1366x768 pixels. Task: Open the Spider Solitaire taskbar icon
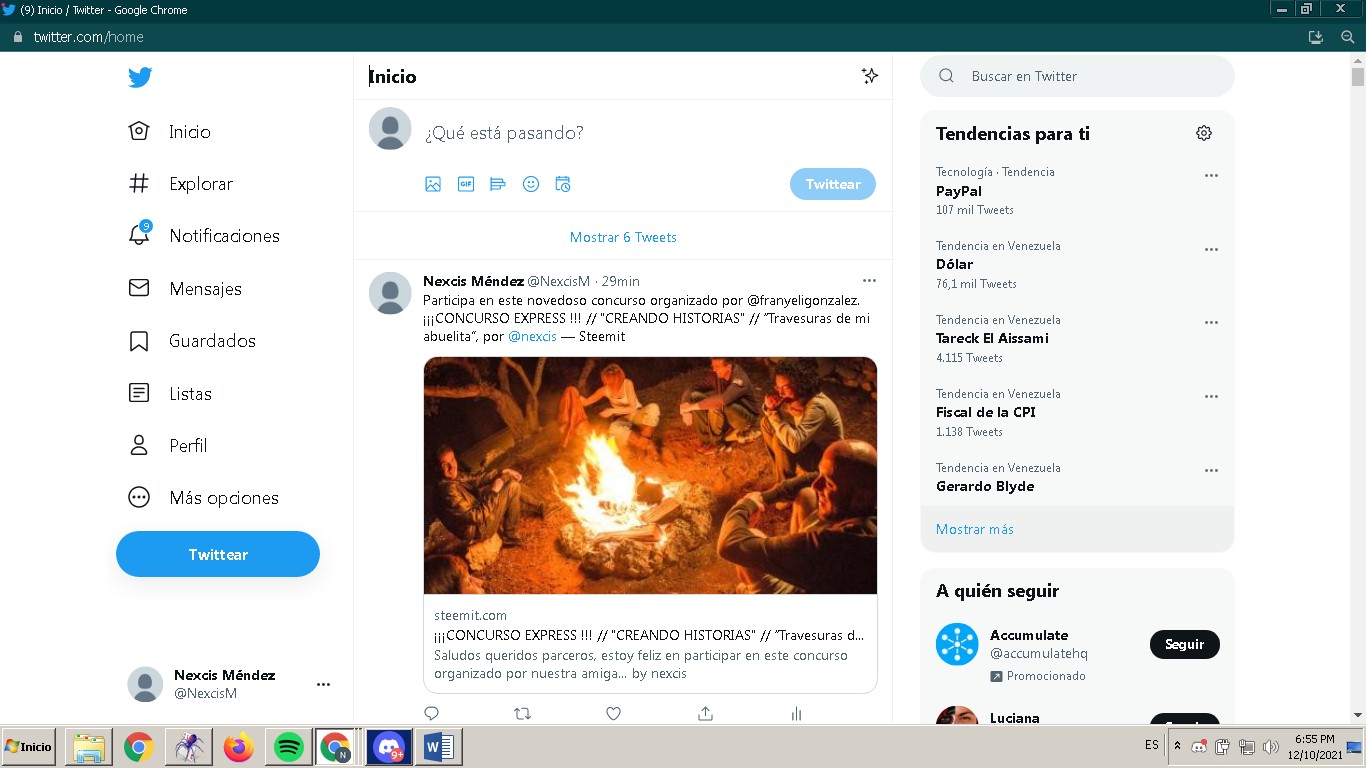click(188, 747)
